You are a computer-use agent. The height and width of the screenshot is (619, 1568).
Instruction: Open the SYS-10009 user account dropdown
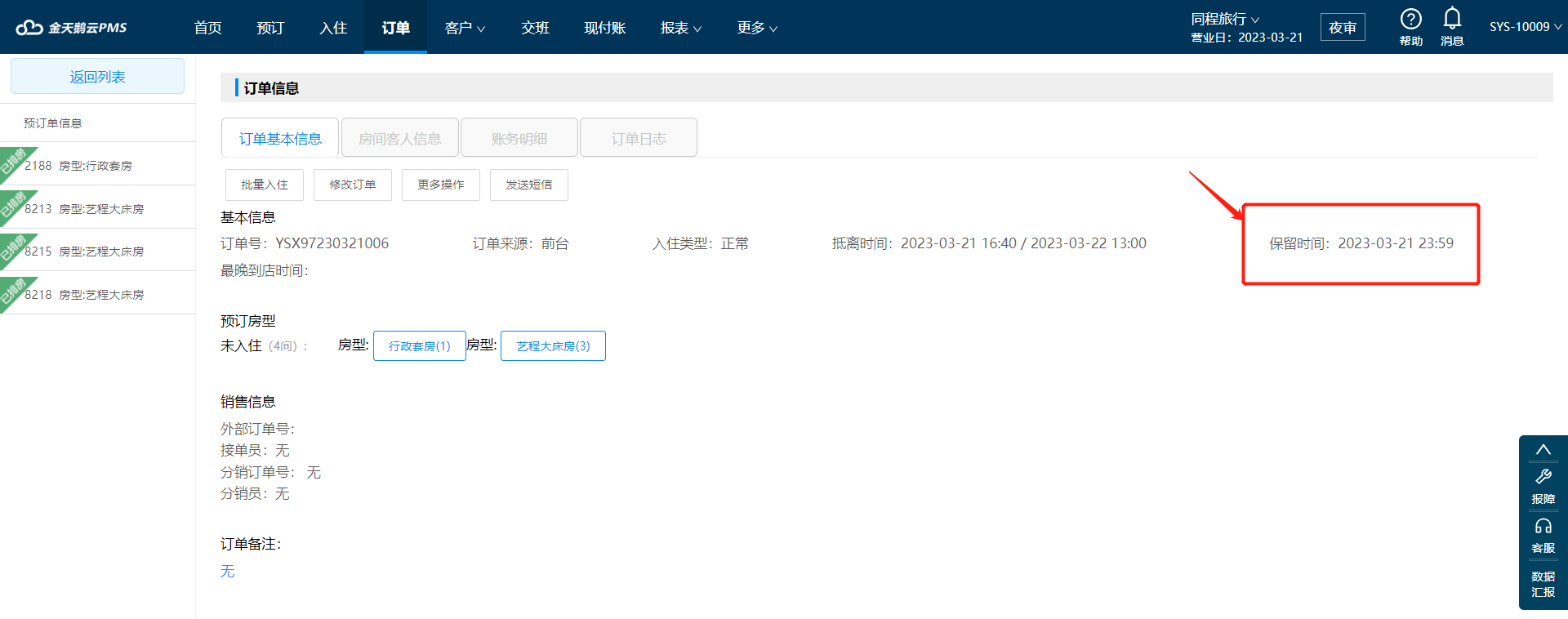pos(1526,27)
